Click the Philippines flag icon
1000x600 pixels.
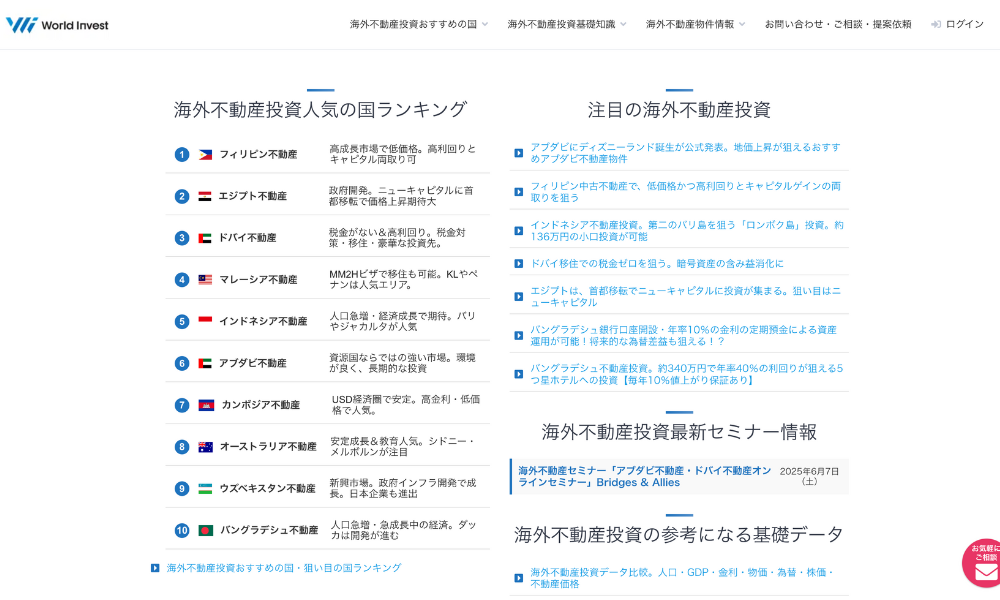point(205,155)
